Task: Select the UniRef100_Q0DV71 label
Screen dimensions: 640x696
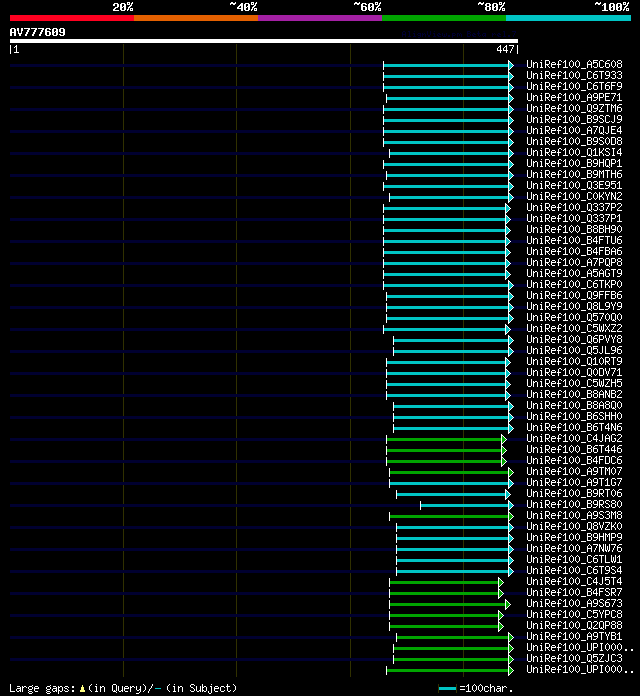Action: 574,372
